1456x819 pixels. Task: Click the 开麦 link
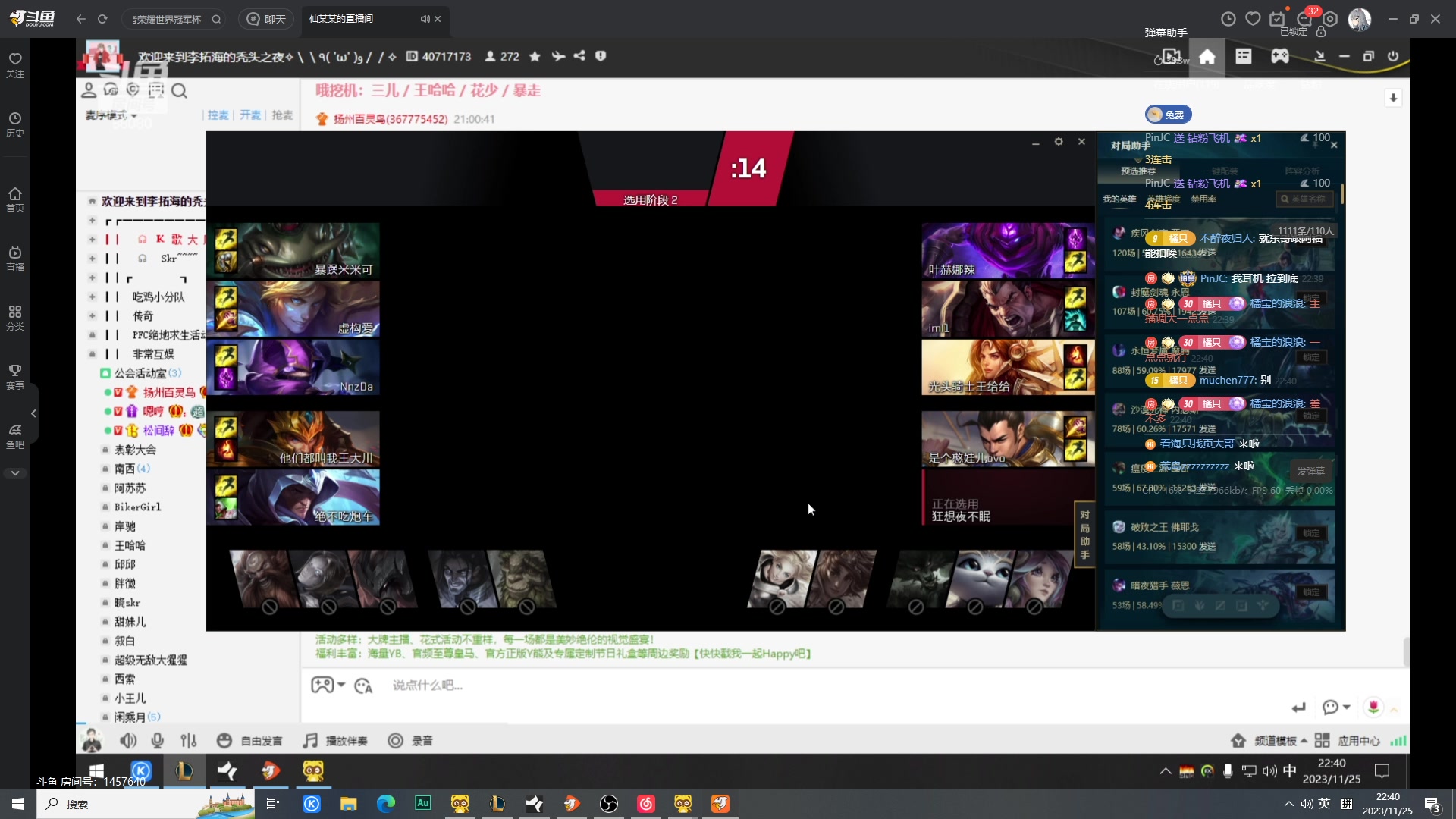(x=250, y=115)
